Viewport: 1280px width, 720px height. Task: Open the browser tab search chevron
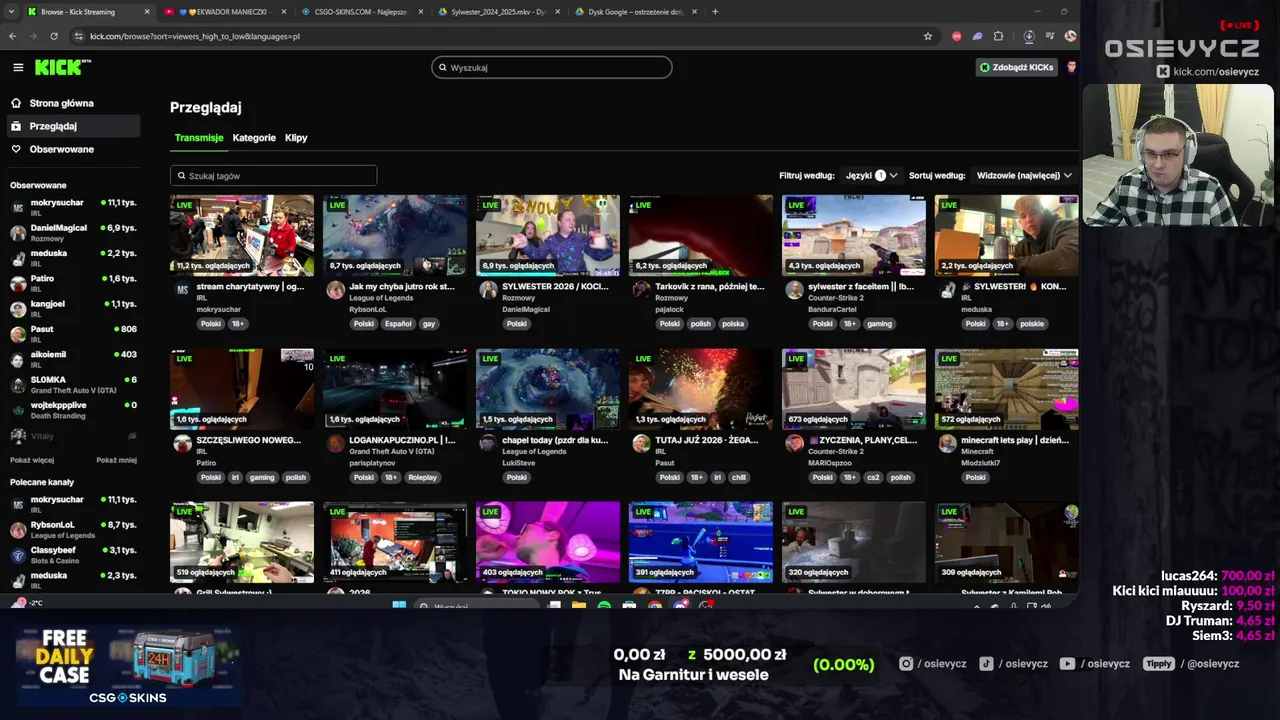coord(11,12)
